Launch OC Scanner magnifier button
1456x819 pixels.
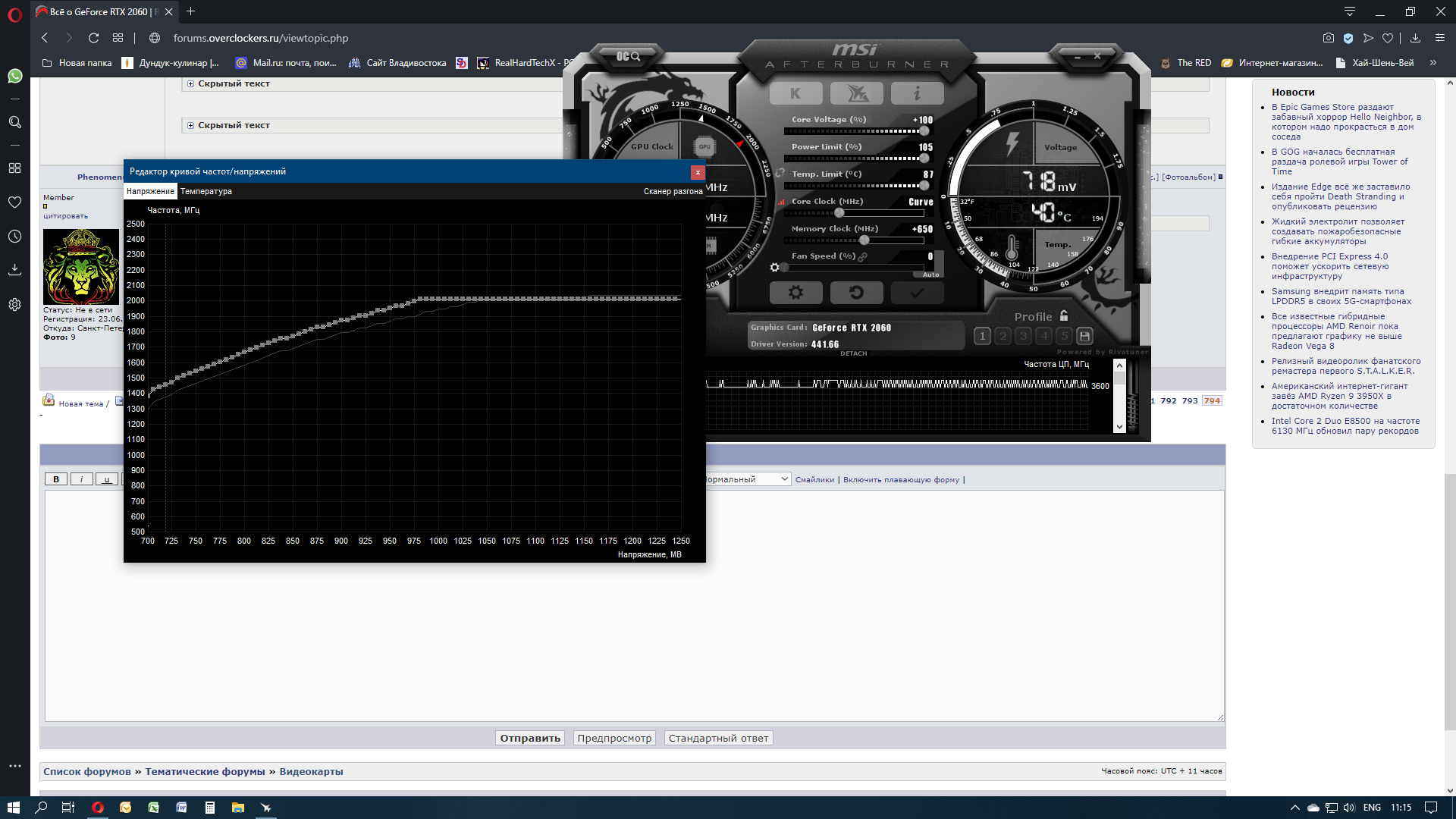[x=628, y=56]
